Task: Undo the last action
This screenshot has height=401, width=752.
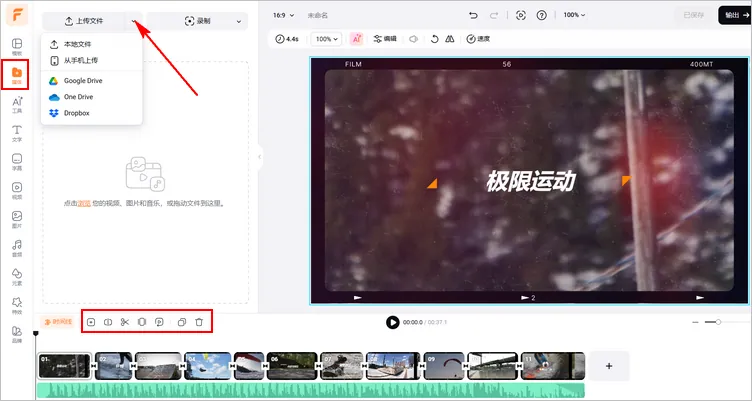Action: click(x=473, y=15)
